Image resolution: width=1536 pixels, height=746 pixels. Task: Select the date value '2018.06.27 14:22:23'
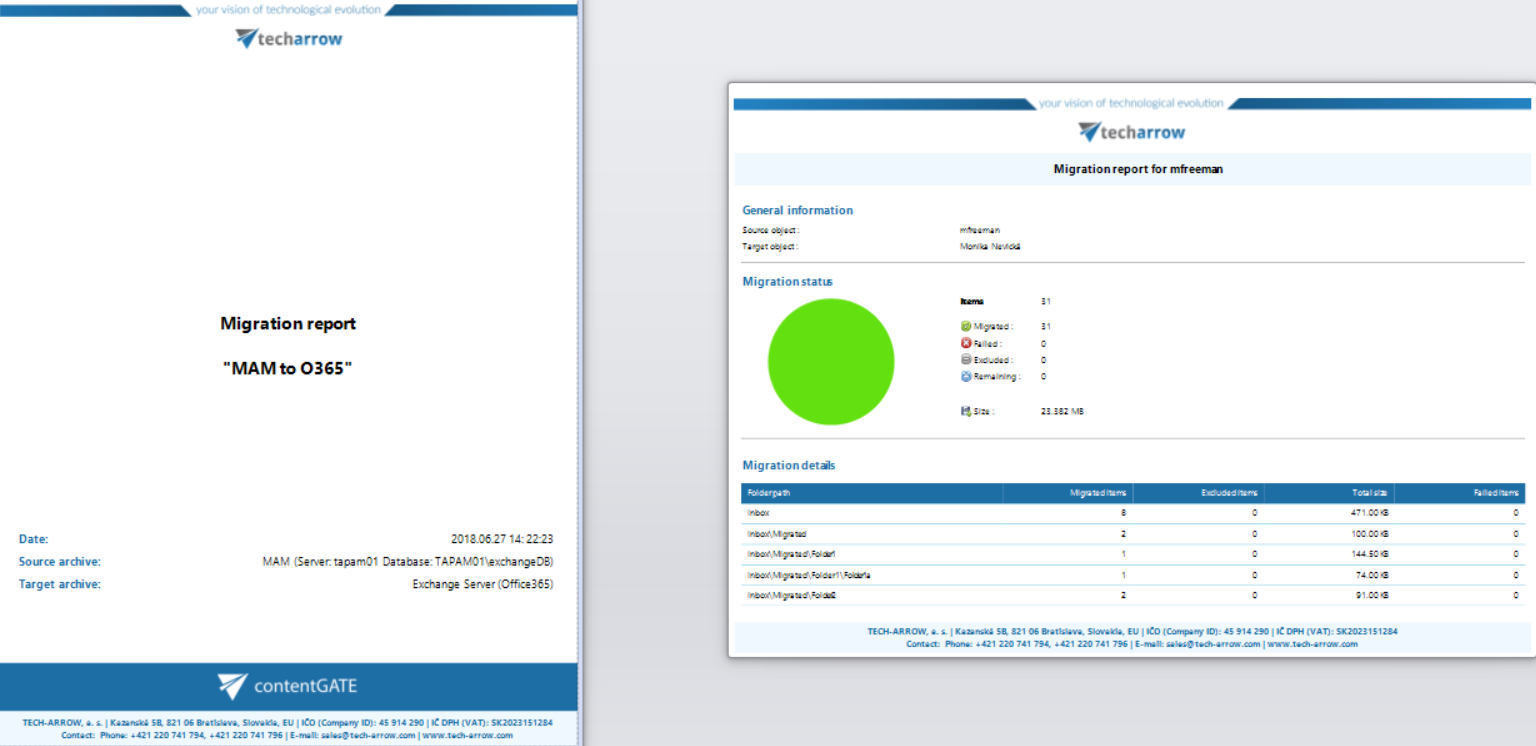click(502, 539)
